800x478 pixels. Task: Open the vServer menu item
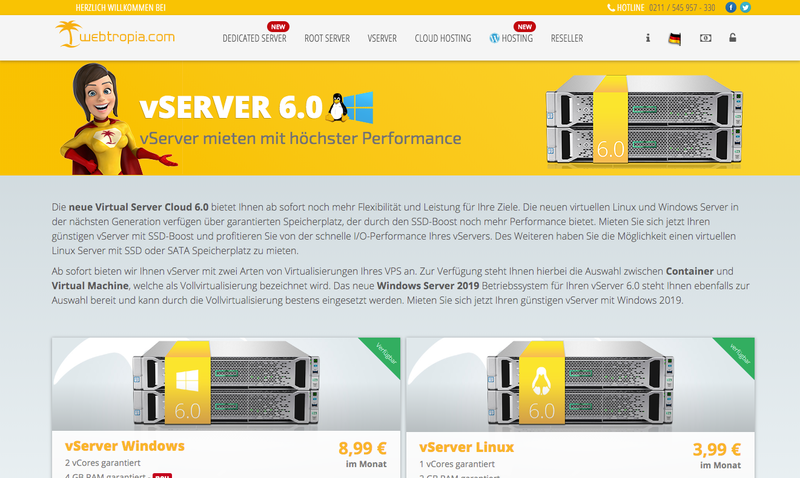(x=382, y=38)
